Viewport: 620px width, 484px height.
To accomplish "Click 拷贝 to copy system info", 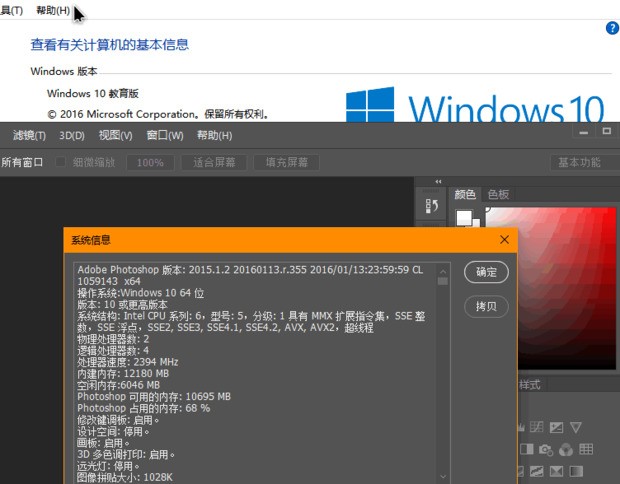I will [x=486, y=306].
